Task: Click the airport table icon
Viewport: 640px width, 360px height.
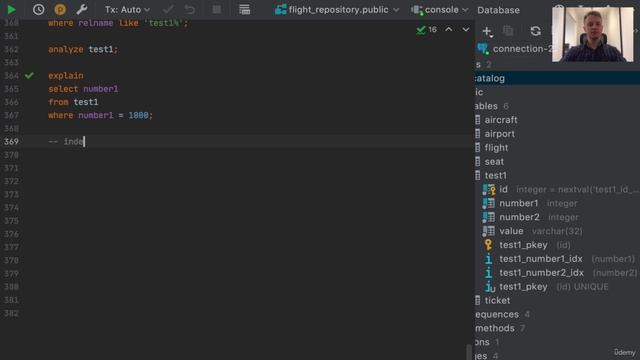Action: point(478,134)
